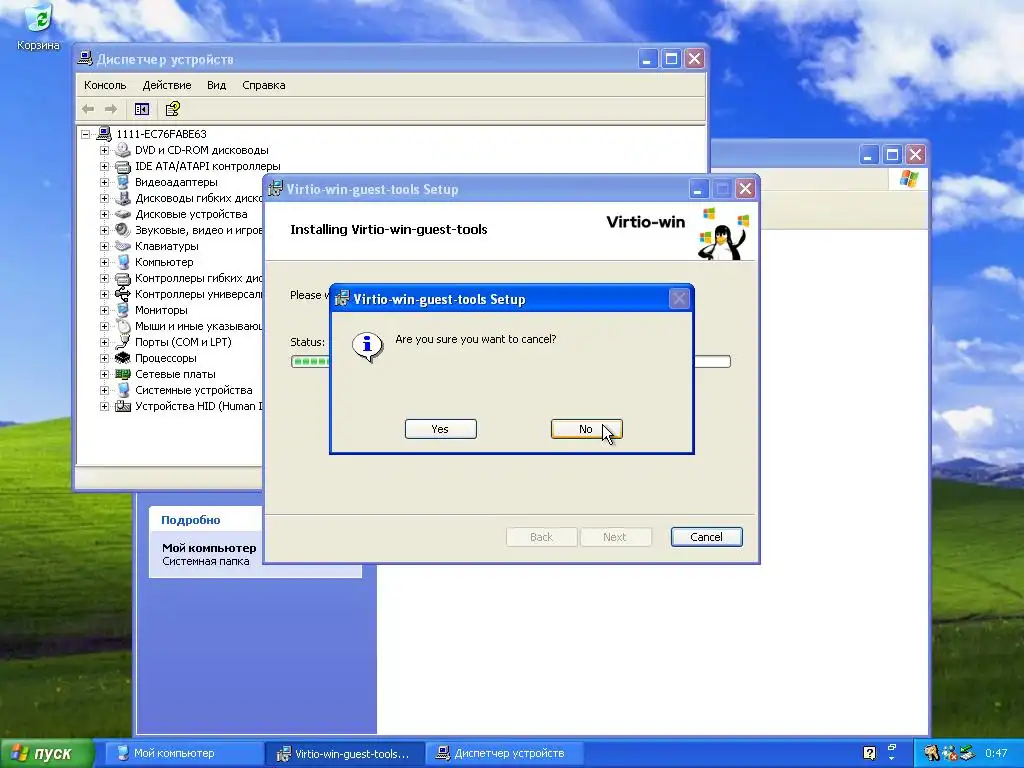Expand Компьютер node

[x=104, y=263]
